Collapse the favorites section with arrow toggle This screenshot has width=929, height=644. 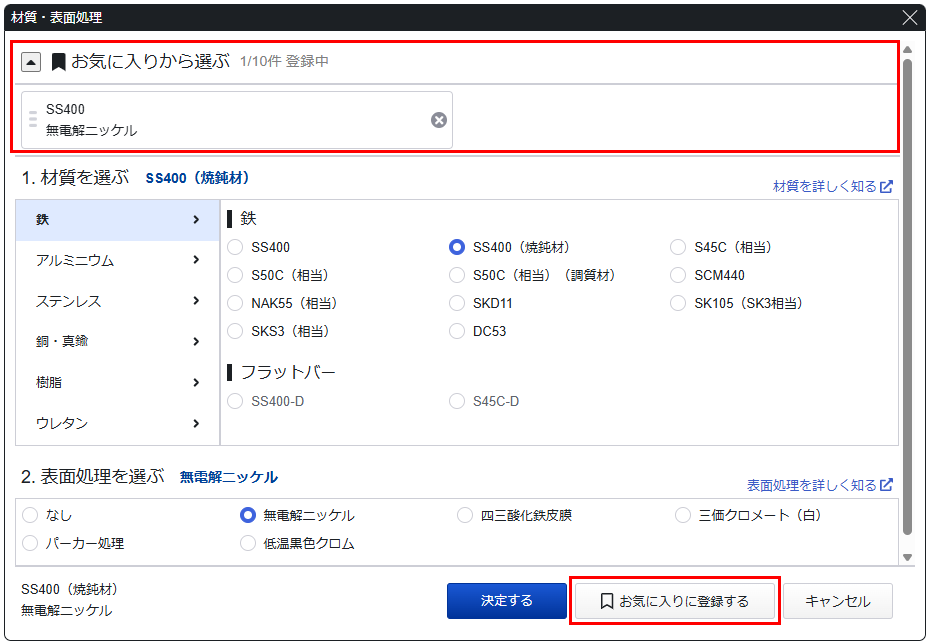31,62
